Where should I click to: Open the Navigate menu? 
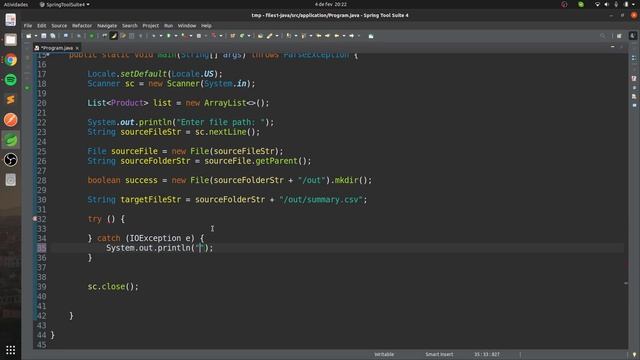tap(107, 25)
